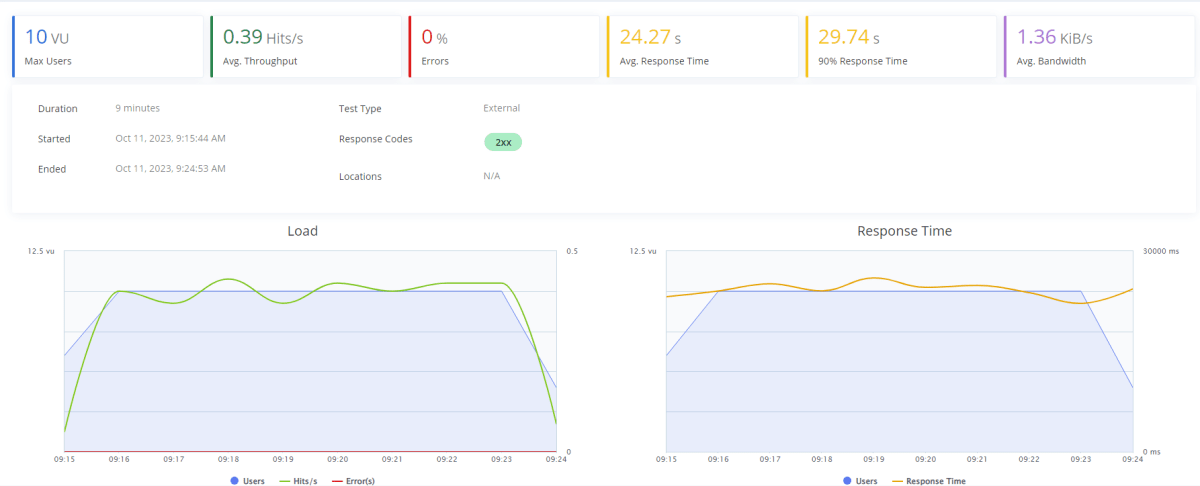Click the 09:22 tick on Response Time chart
Image resolution: width=1200 pixels, height=486 pixels.
pos(1029,459)
